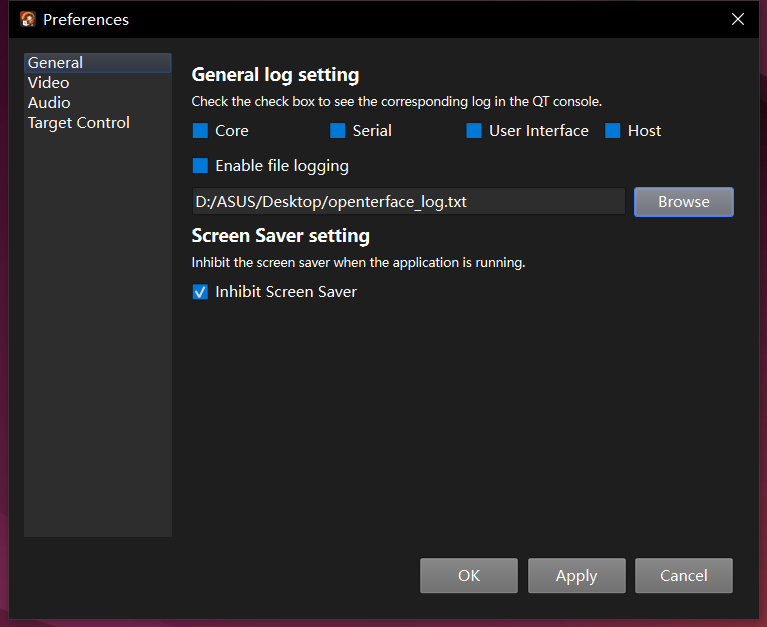Screen dimensions: 767x627
Task: Select General in the preferences sidebar
Action: (x=56, y=63)
